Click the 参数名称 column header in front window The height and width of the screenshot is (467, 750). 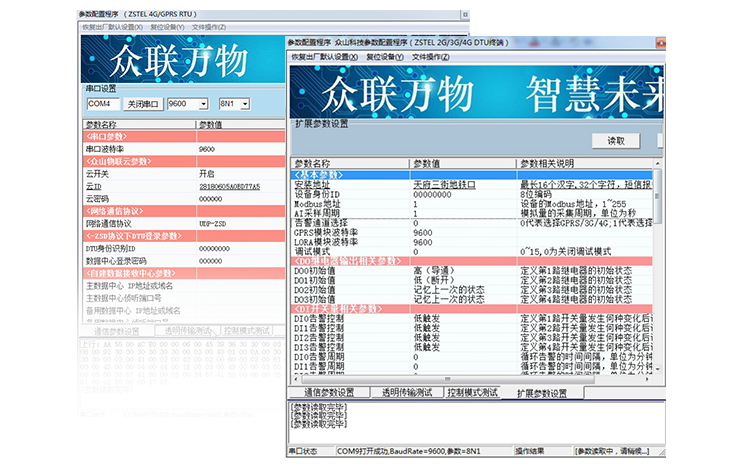[x=350, y=164]
